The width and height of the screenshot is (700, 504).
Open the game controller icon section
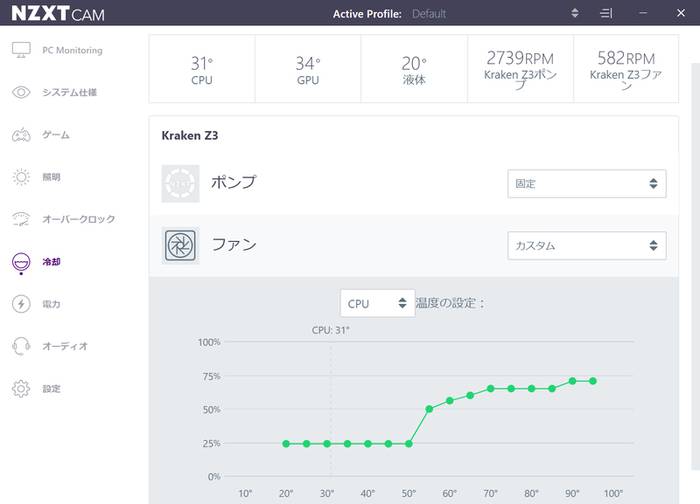(21, 134)
